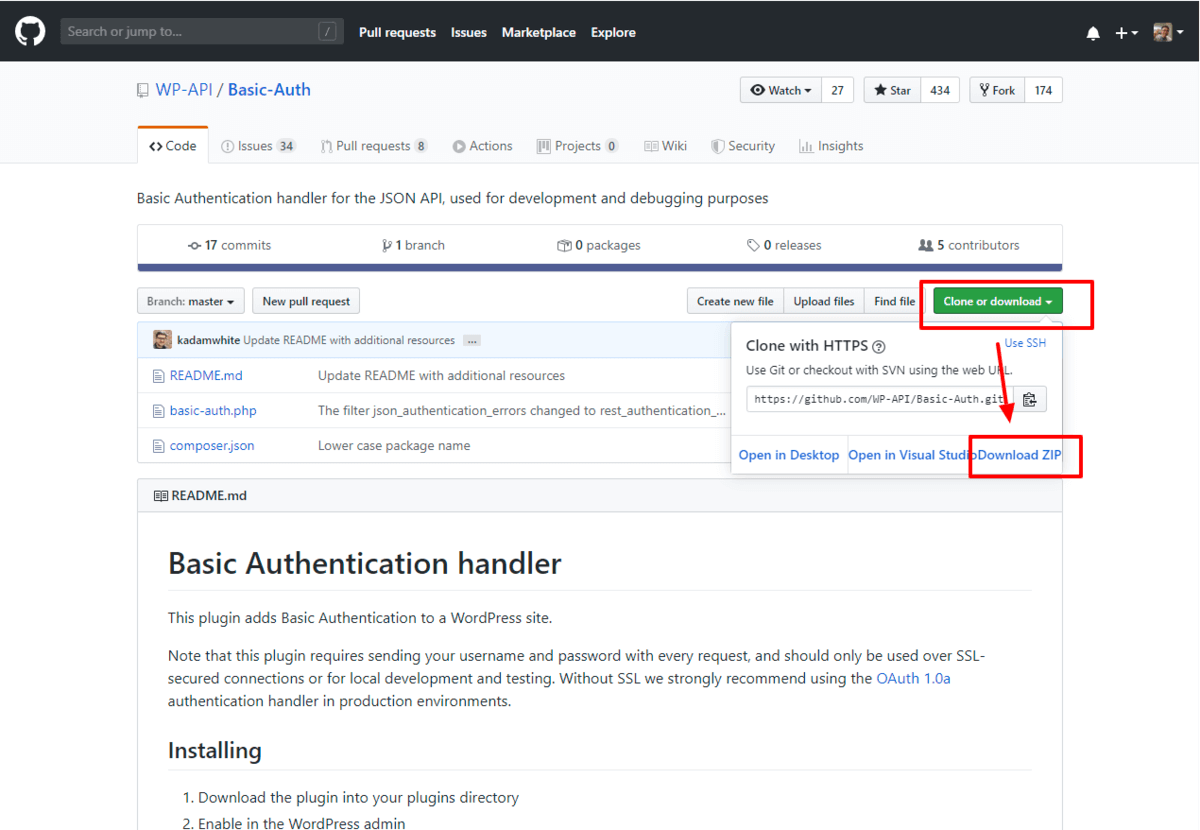The image size is (1200, 830).
Task: Open the kadamwhite avatar in latest commit
Action: pyautogui.click(x=162, y=340)
